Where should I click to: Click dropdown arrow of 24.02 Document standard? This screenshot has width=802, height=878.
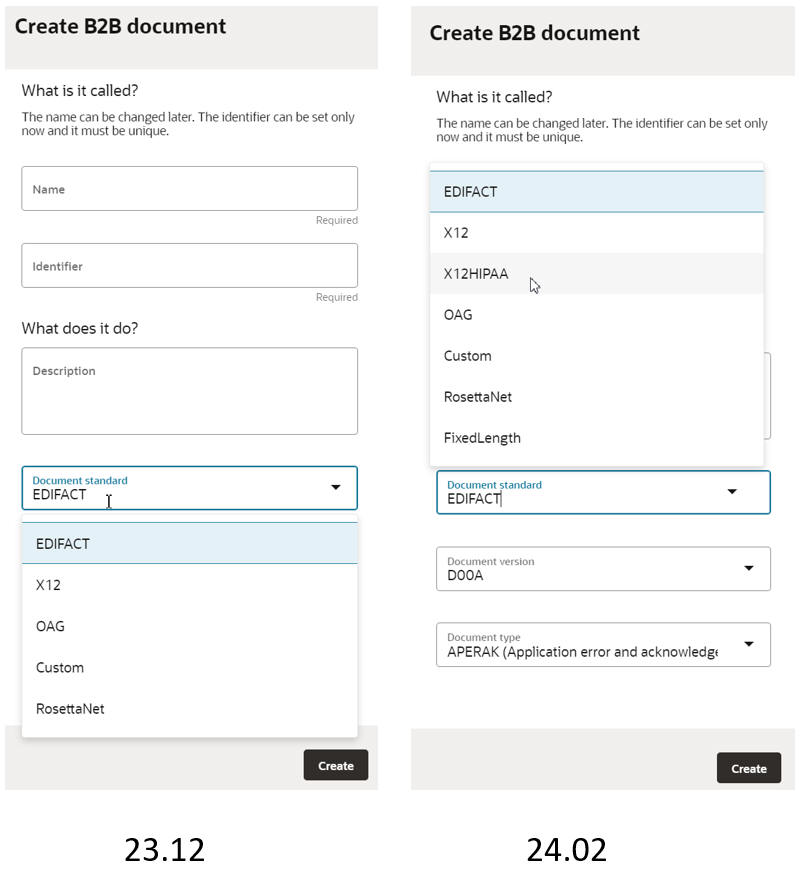(732, 492)
